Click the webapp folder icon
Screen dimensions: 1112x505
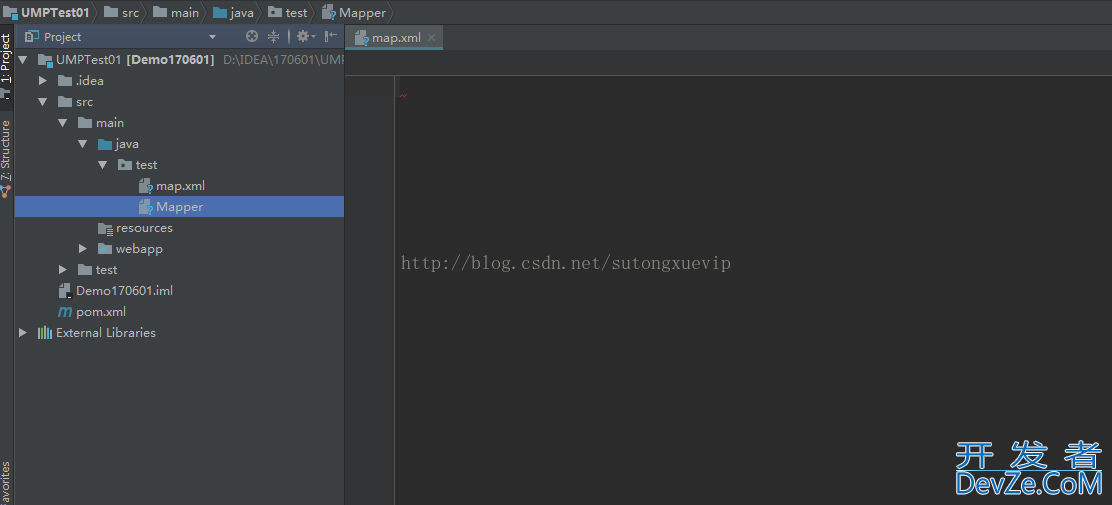pos(105,249)
